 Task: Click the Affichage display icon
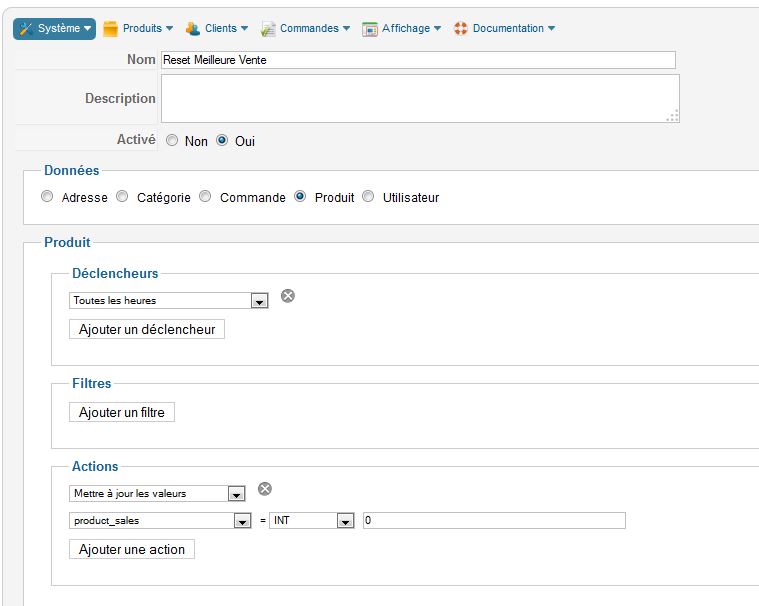click(x=370, y=29)
